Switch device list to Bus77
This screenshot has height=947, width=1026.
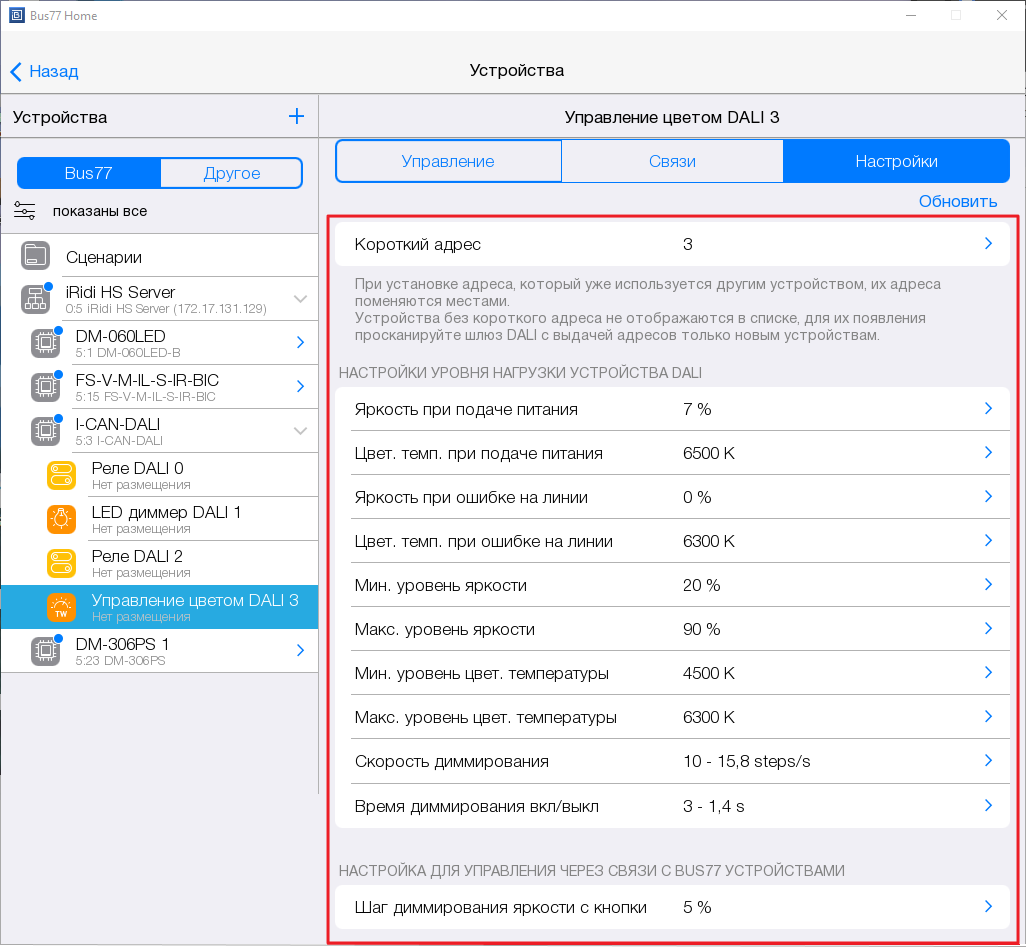tap(88, 173)
